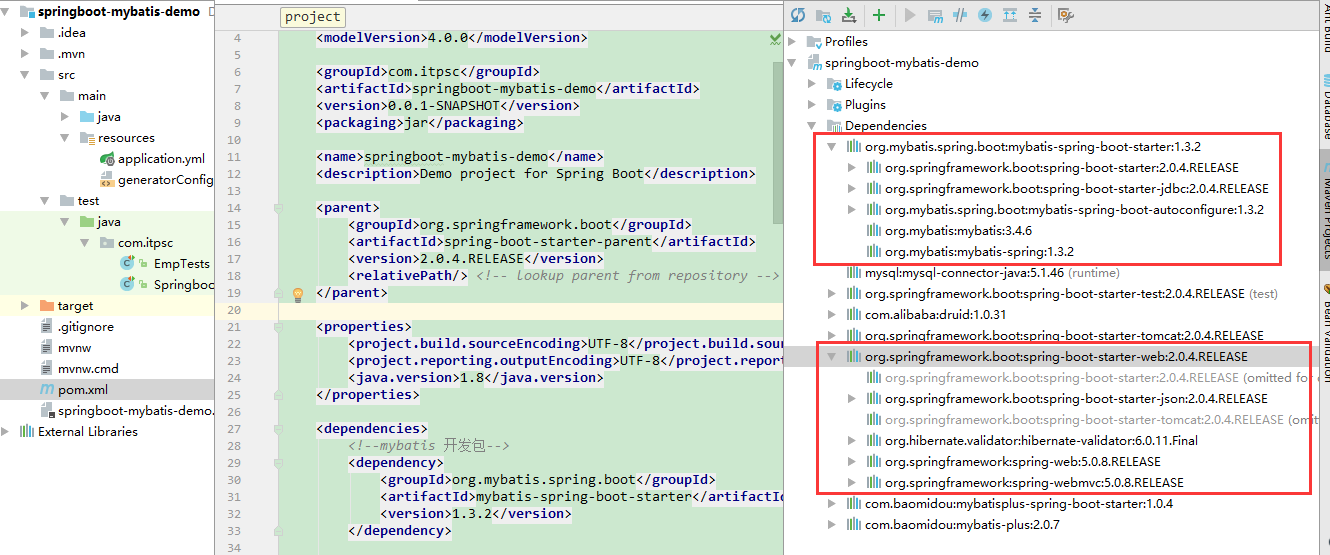Toggle Skip Tests mode lightning icon

(985, 15)
